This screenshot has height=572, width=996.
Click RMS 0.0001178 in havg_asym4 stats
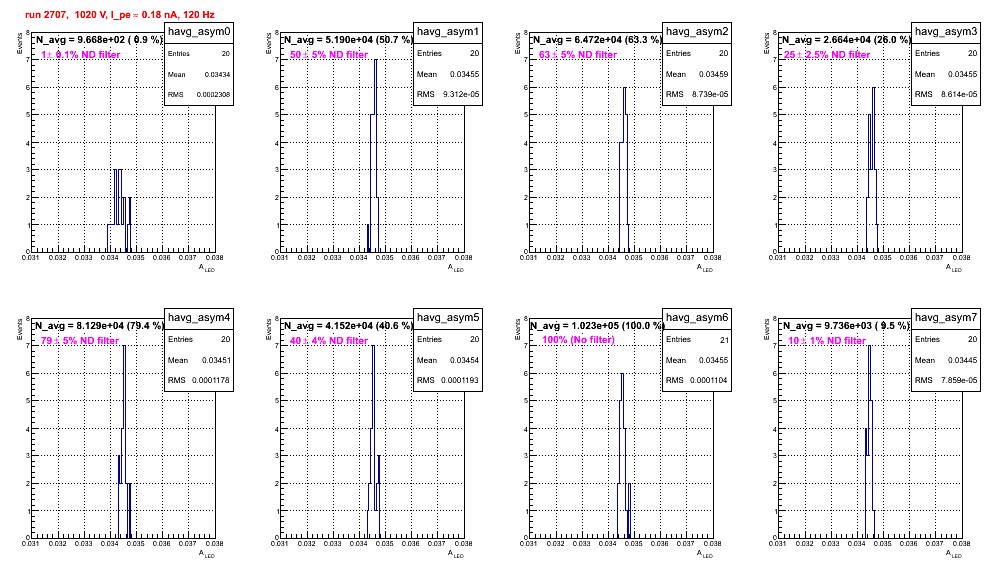click(x=199, y=380)
